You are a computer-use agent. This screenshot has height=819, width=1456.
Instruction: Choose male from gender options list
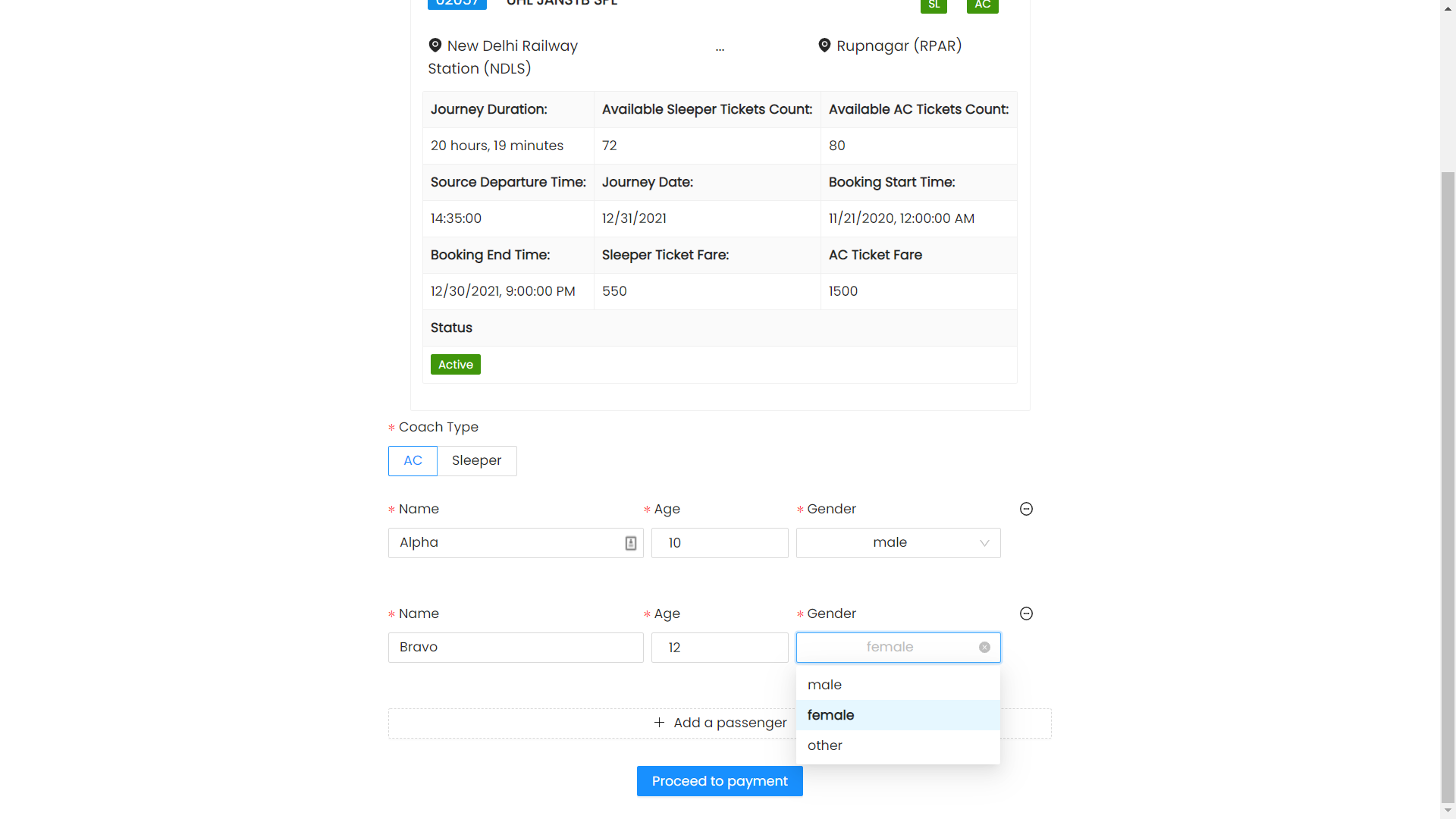[824, 685]
